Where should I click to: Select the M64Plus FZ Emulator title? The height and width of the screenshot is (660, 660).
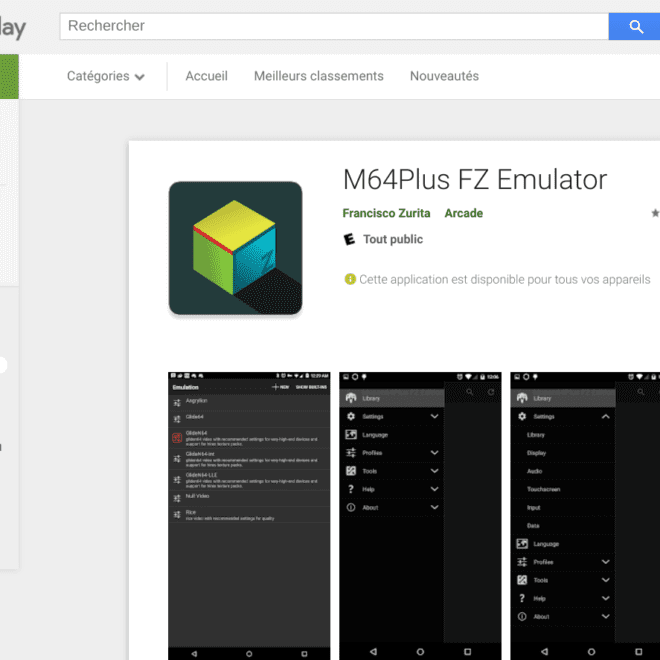(475, 180)
